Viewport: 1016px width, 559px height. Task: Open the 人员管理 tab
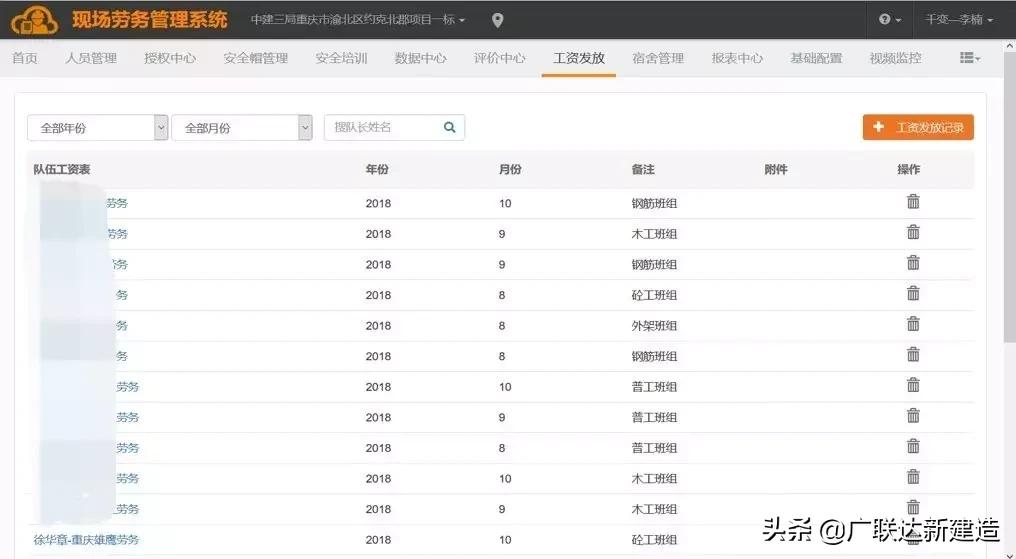(91, 58)
